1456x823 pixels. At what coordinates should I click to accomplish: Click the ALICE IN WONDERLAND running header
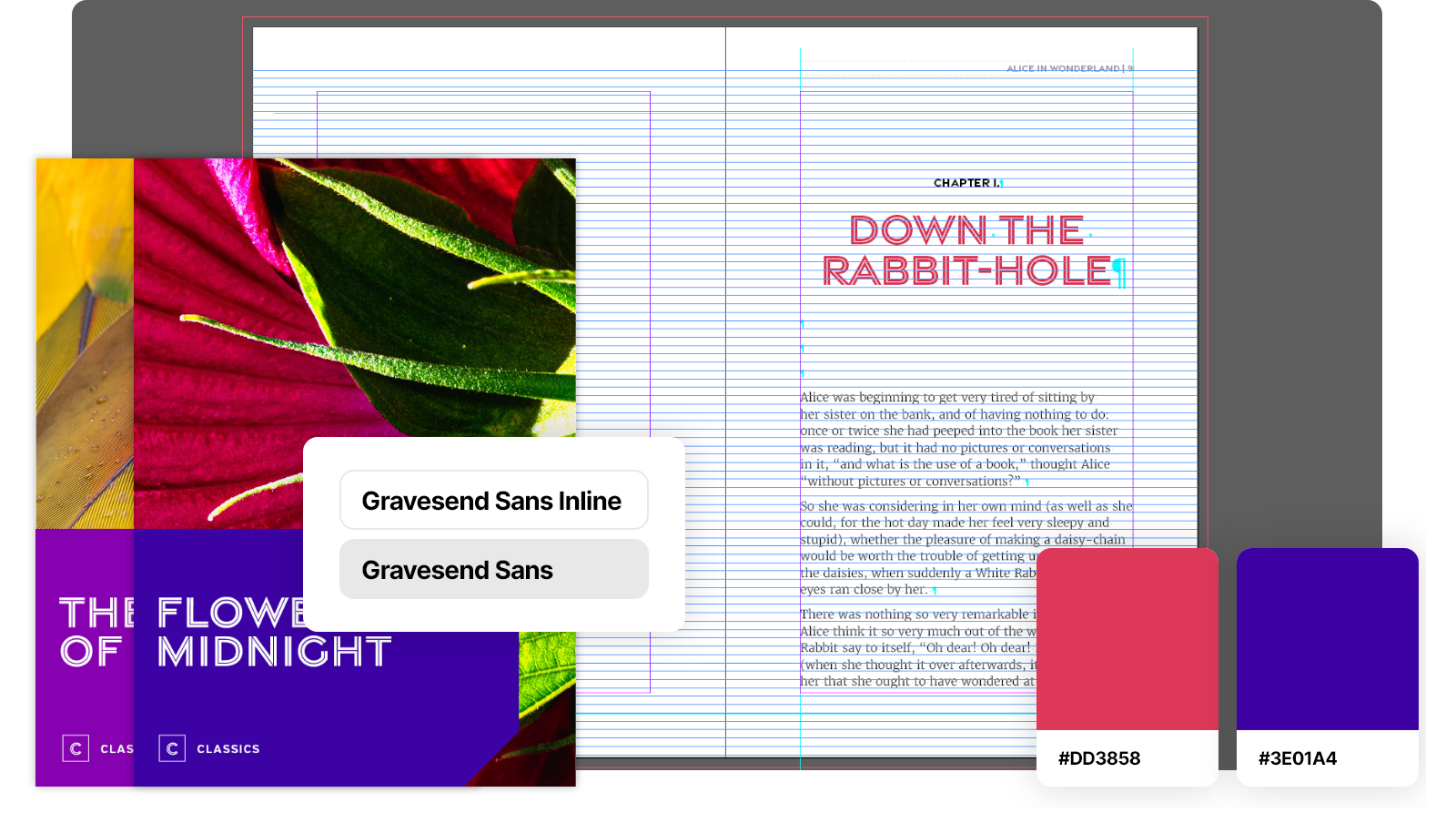click(1065, 68)
